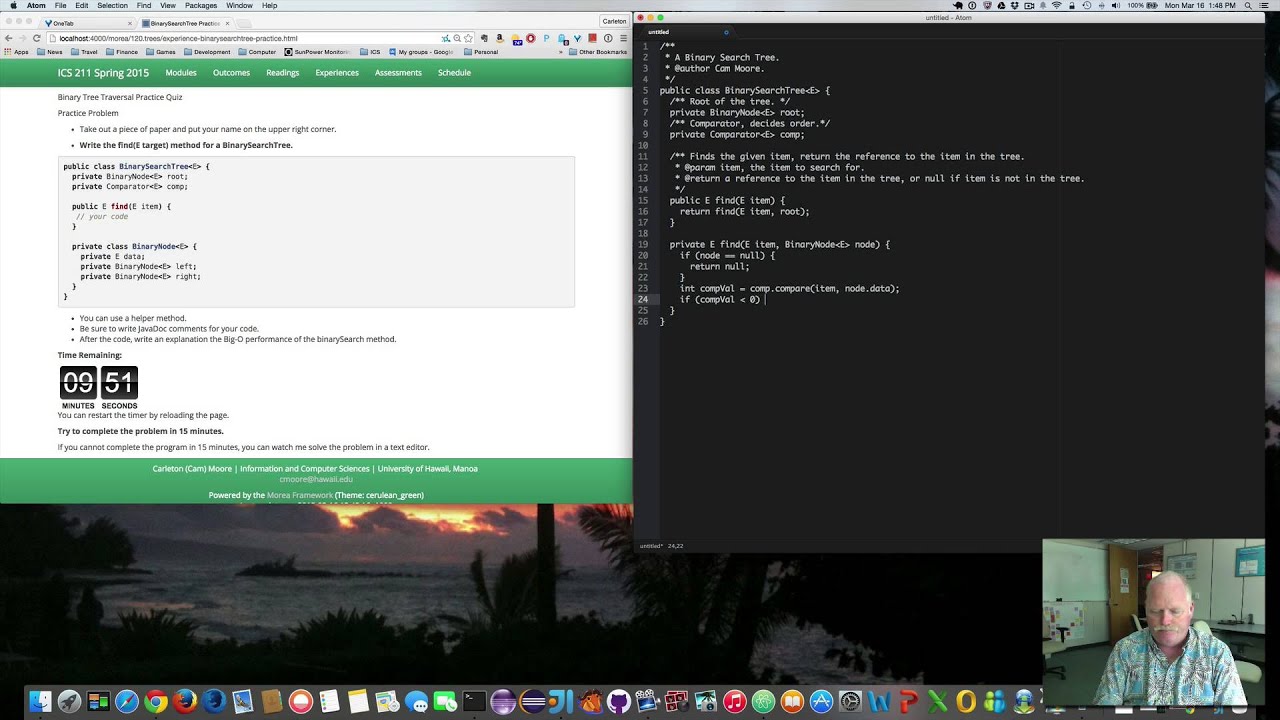
Task: Open the Outcomes page in site navbar
Action: coord(231,73)
